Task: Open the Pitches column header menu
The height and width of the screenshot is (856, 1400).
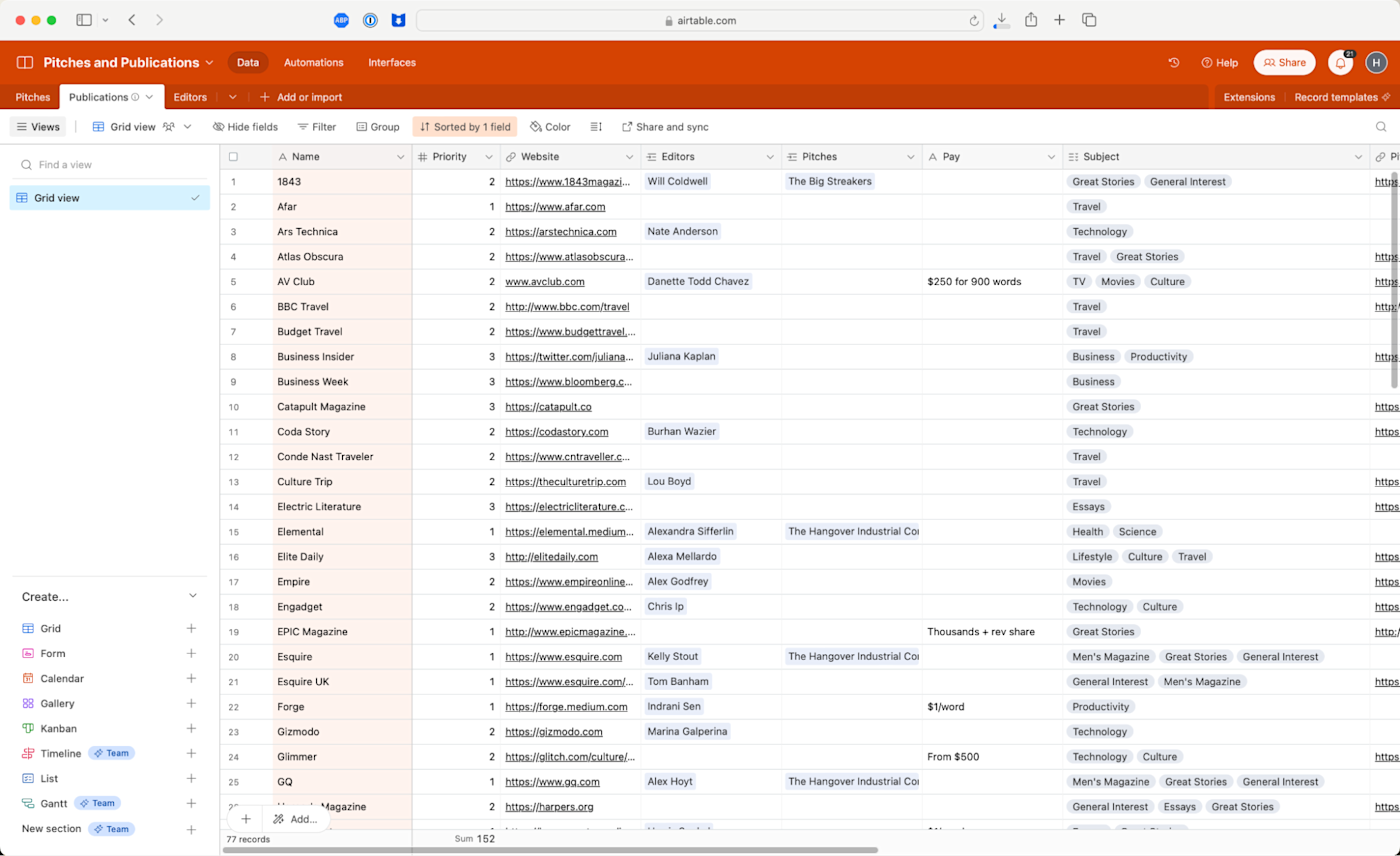Action: pos(911,157)
